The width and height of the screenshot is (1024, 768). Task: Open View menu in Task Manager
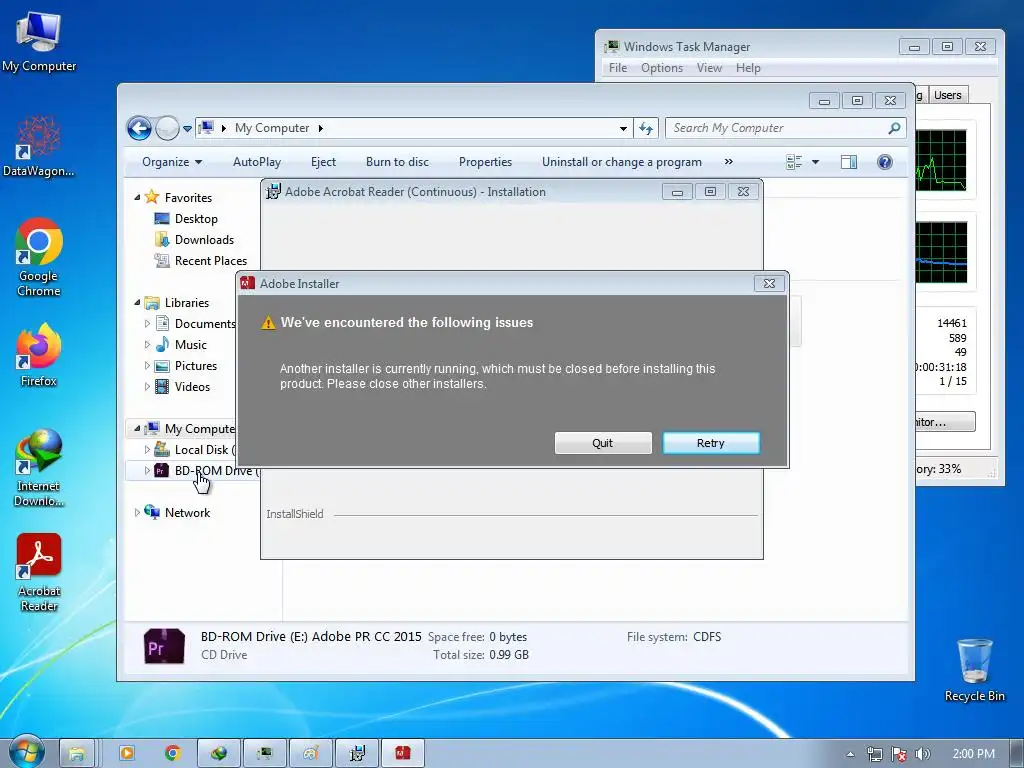tap(709, 68)
